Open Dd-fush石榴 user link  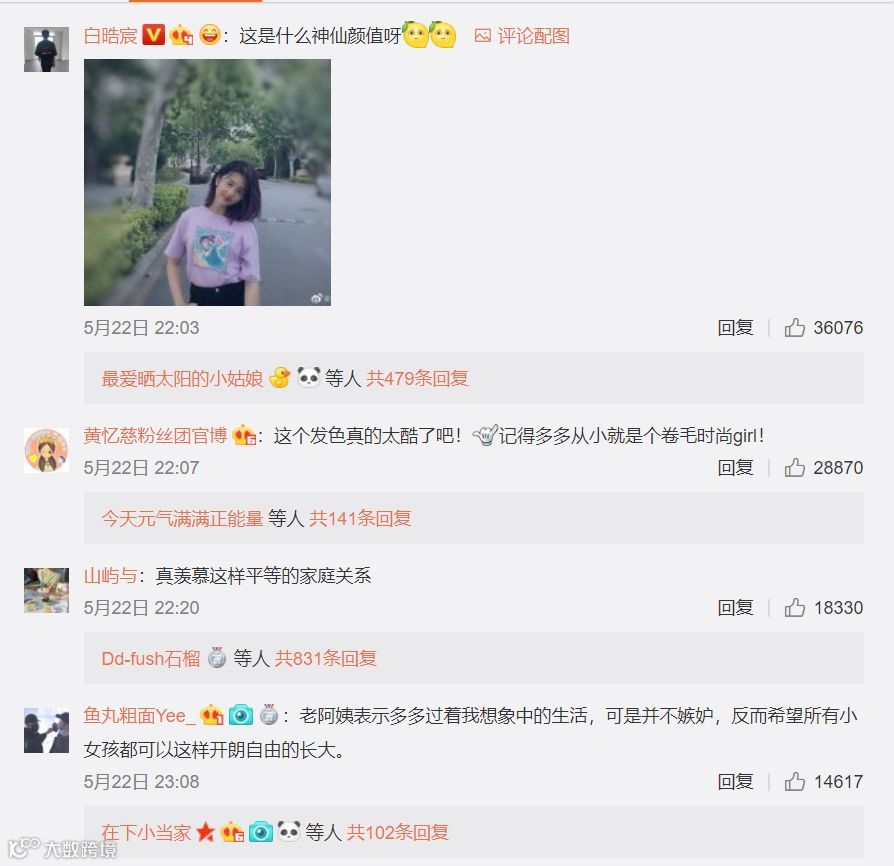pos(151,658)
